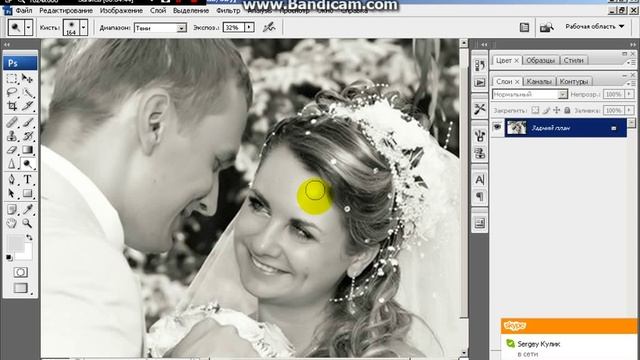
Task: Switch to the Каналы tab
Action: click(539, 82)
